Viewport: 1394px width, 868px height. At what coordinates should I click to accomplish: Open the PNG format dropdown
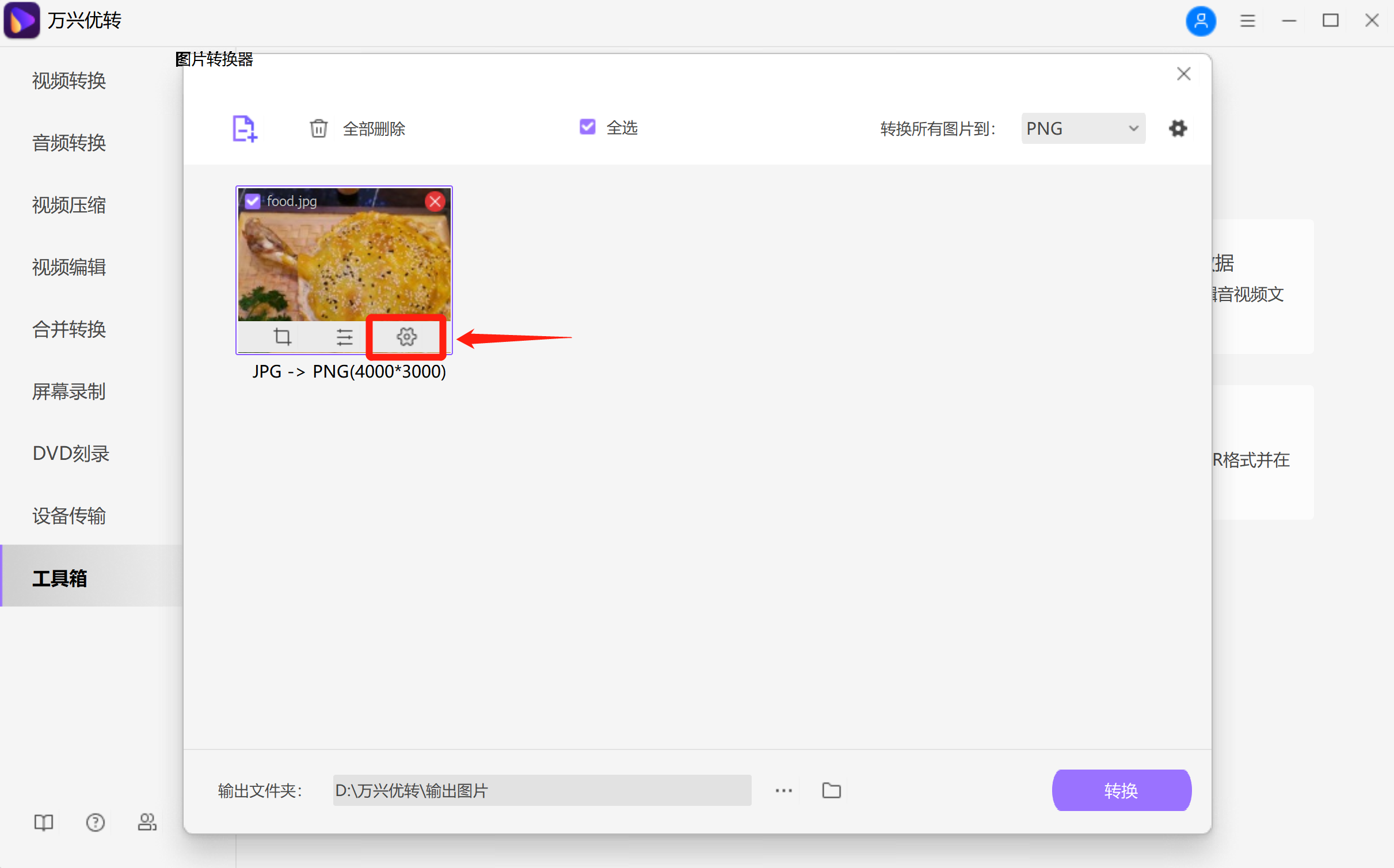(x=1083, y=128)
